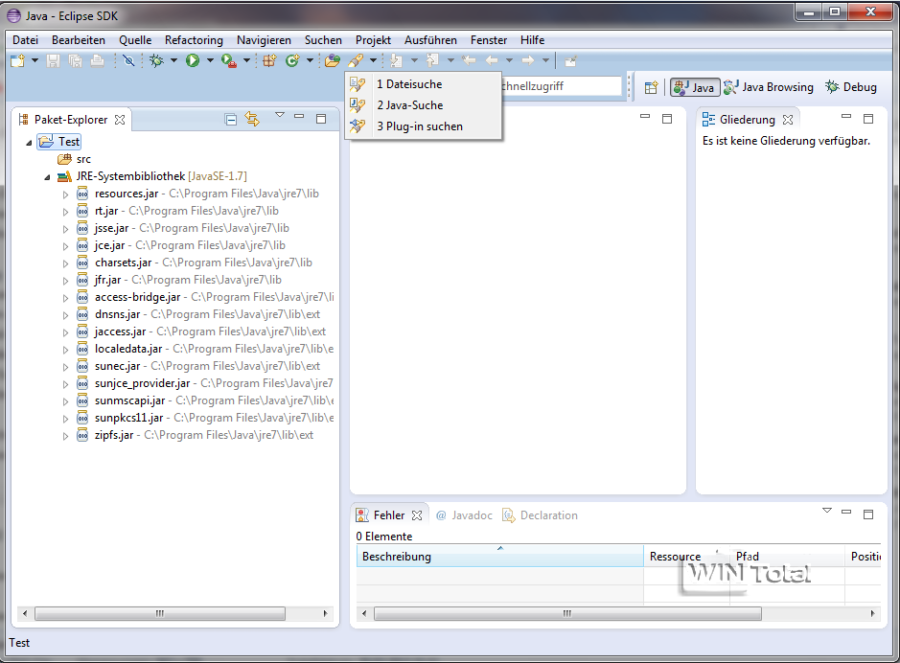
Task: Click the Open Type folder icon
Action: (x=332, y=60)
